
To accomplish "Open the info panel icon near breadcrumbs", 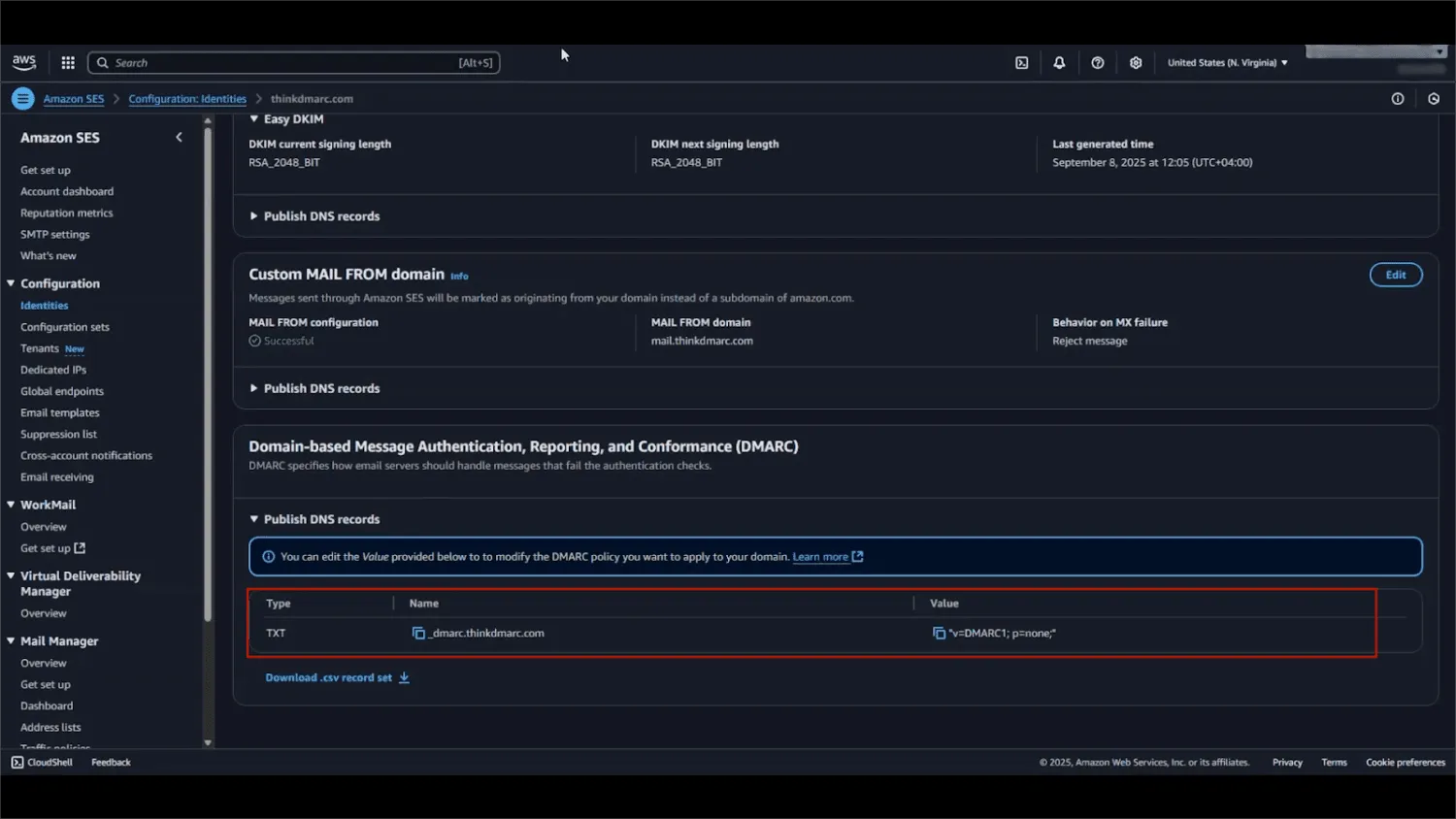I will click(x=1398, y=99).
